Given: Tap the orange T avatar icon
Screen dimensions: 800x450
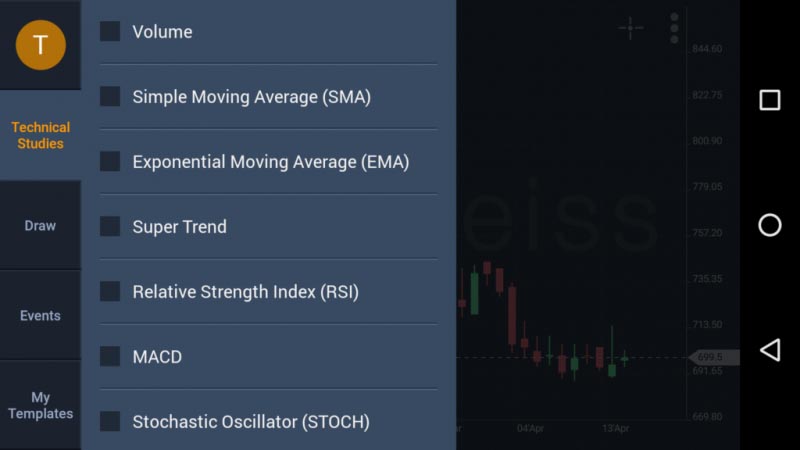Looking at the screenshot, I should (x=41, y=44).
